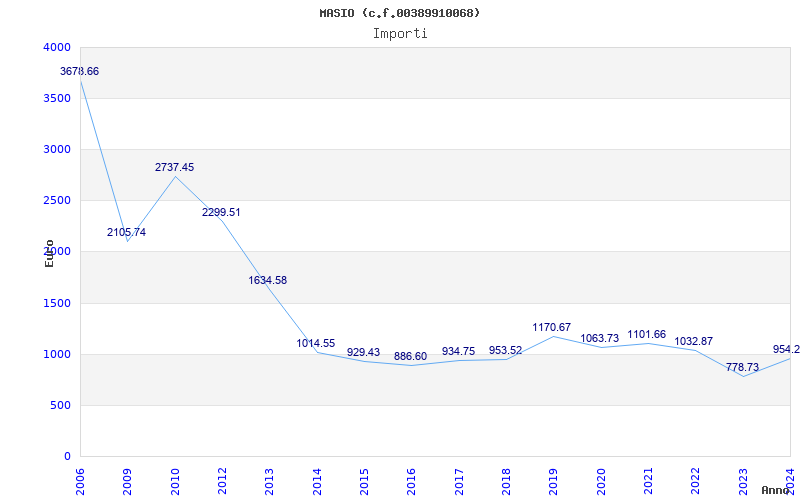Click the 886.60 value label
800x500 pixels.
click(410, 357)
